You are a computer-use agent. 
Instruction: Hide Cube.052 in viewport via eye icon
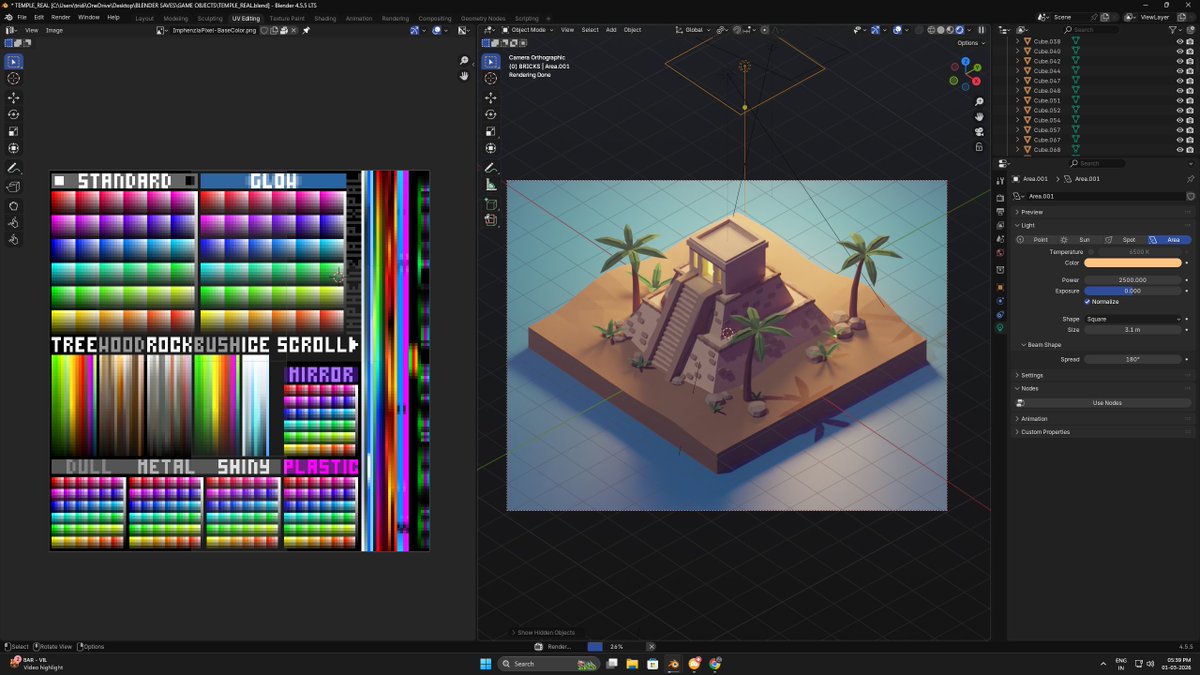1180,110
